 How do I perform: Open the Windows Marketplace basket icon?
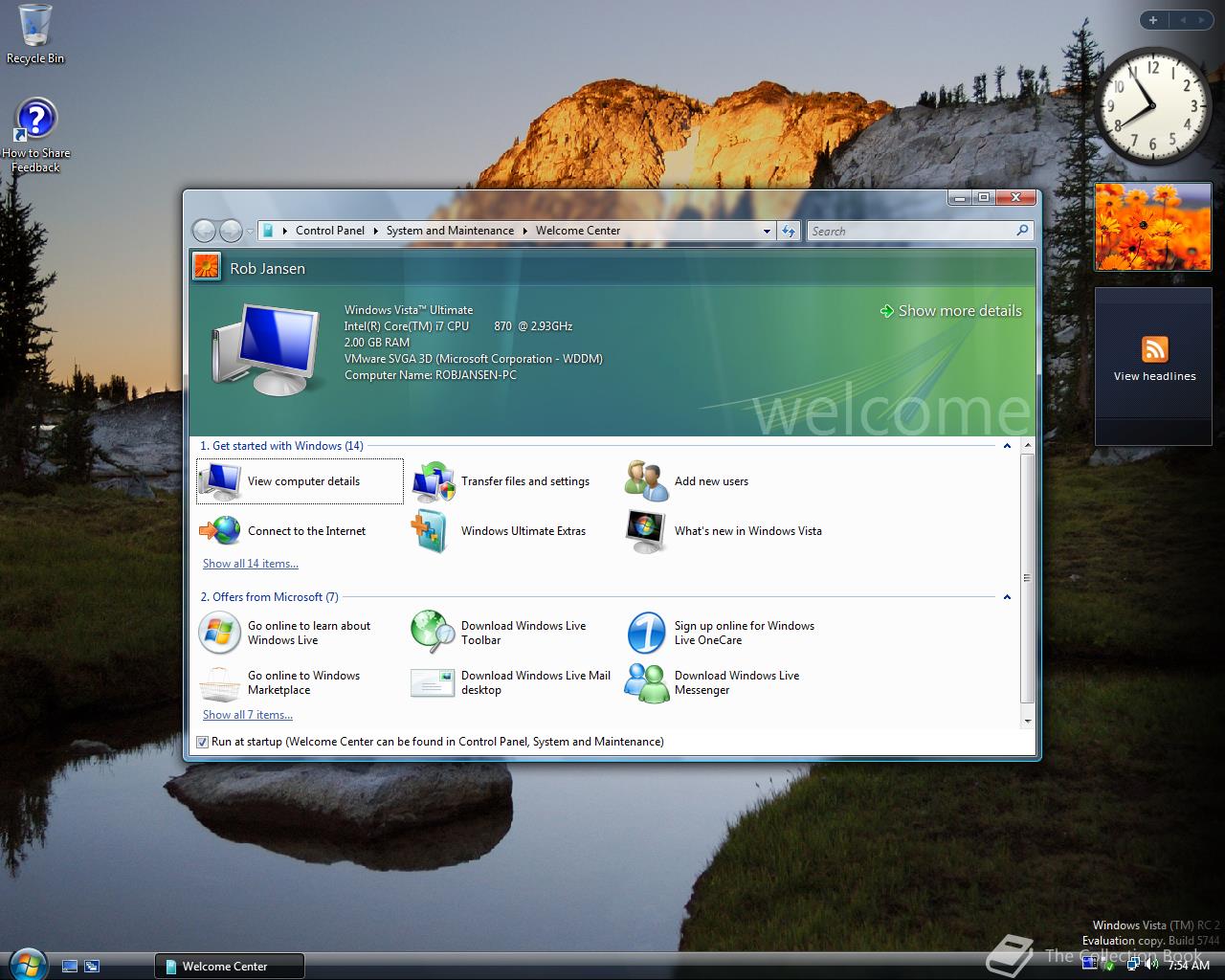(219, 682)
